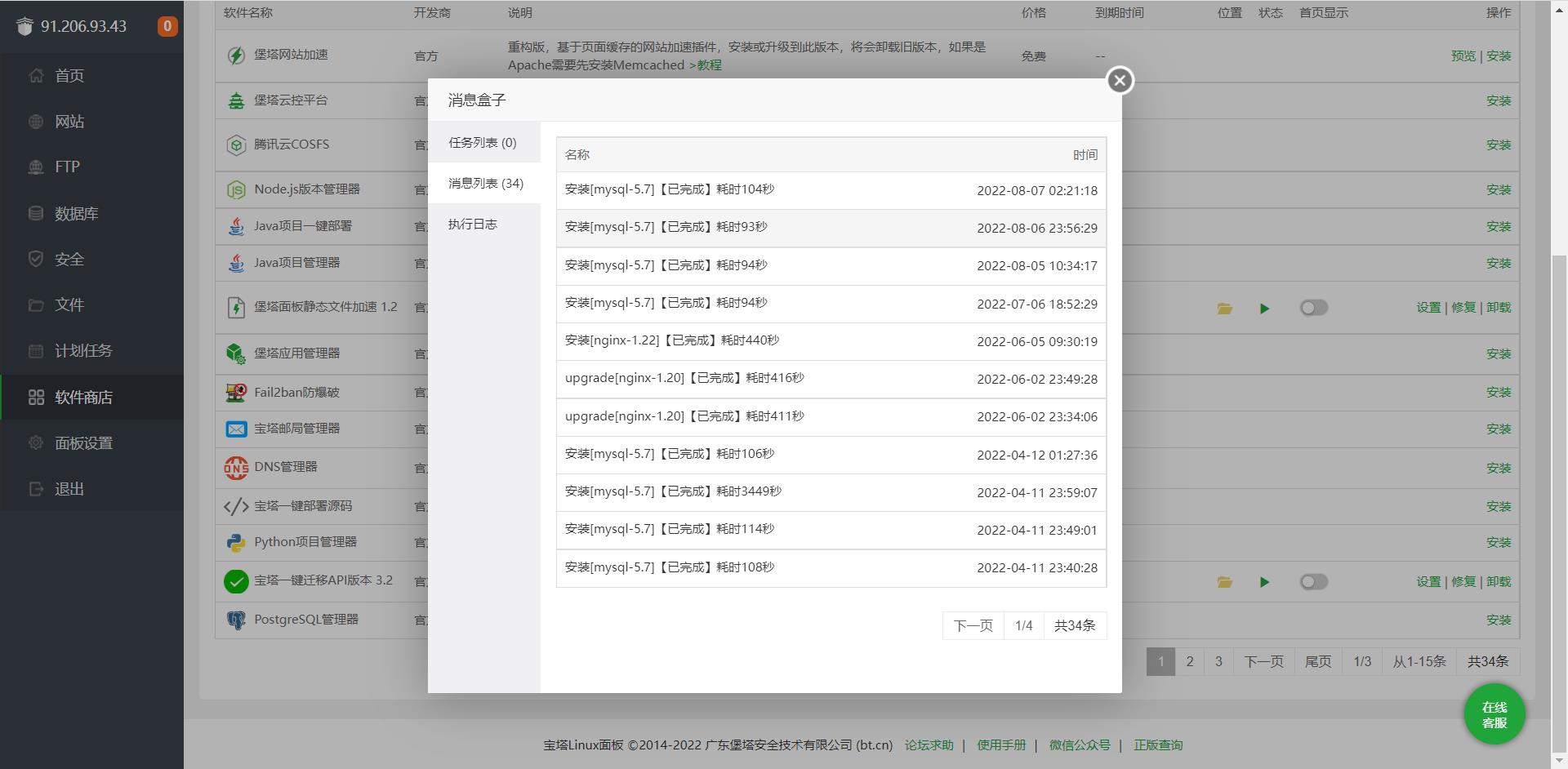The image size is (1568, 769).
Task: Click the orange 0 notification badge
Action: tap(167, 26)
